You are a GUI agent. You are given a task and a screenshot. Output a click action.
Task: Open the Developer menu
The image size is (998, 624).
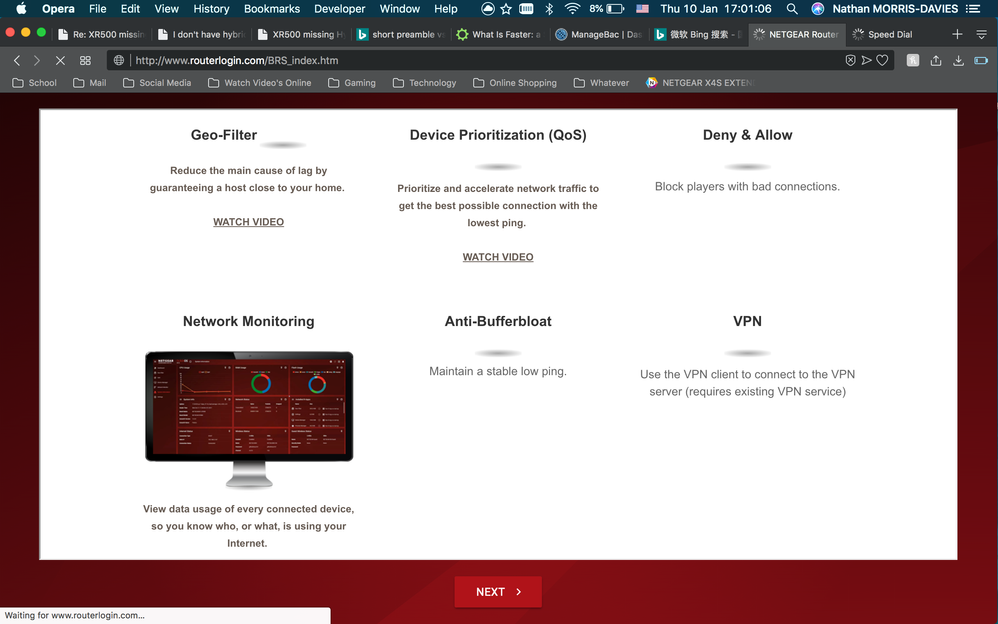(x=339, y=8)
